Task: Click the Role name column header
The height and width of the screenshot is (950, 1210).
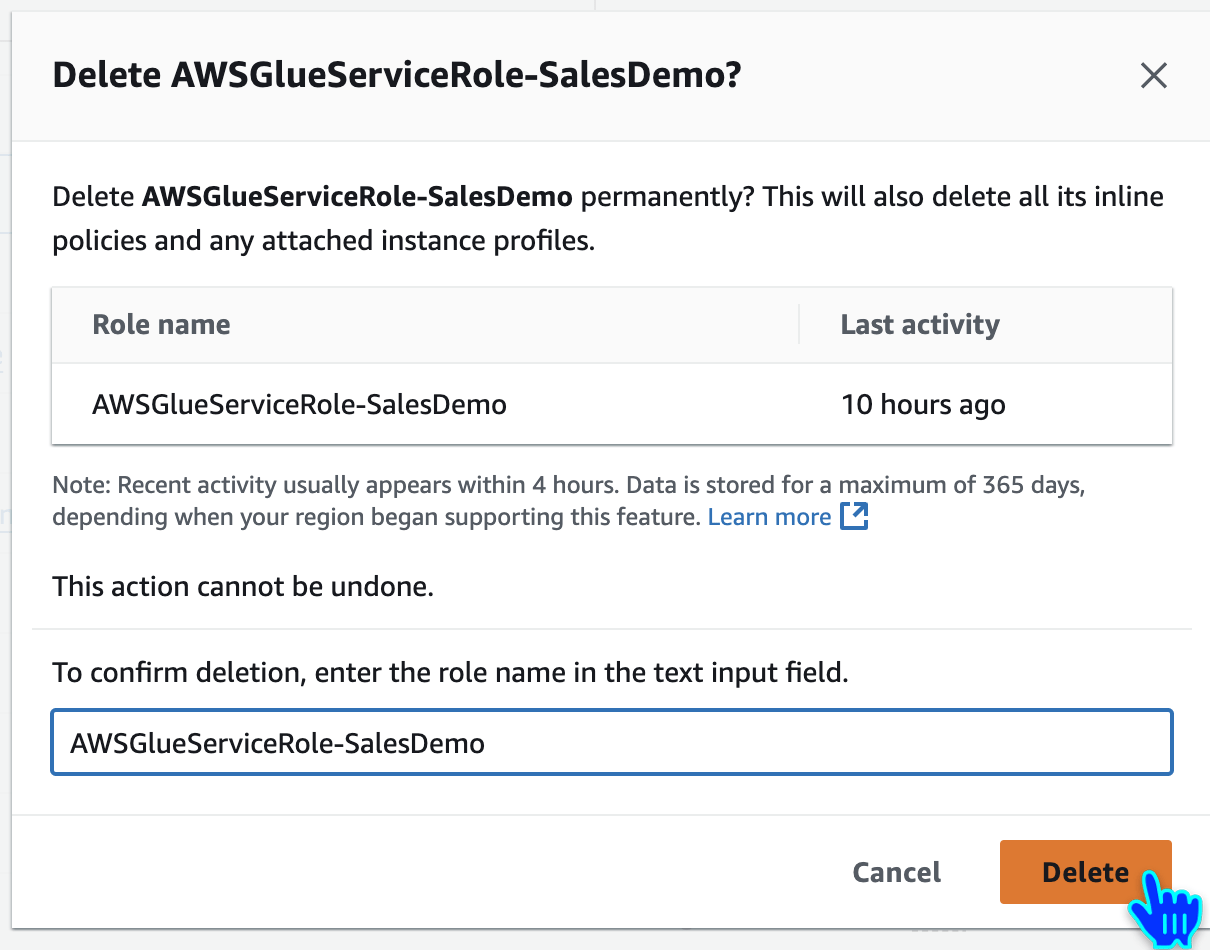Action: pos(161,325)
